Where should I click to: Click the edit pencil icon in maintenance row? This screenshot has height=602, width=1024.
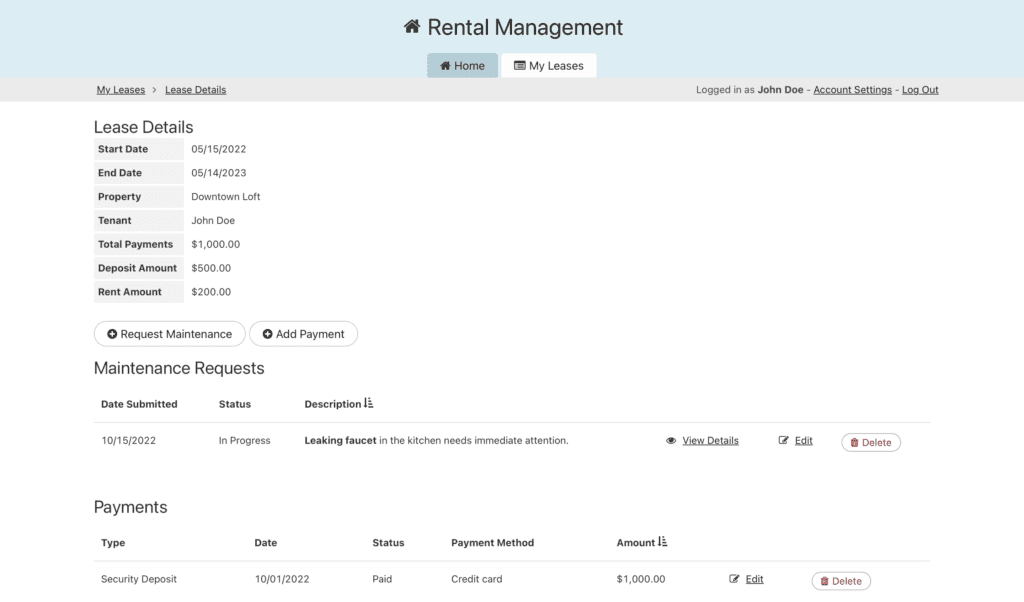(x=784, y=441)
